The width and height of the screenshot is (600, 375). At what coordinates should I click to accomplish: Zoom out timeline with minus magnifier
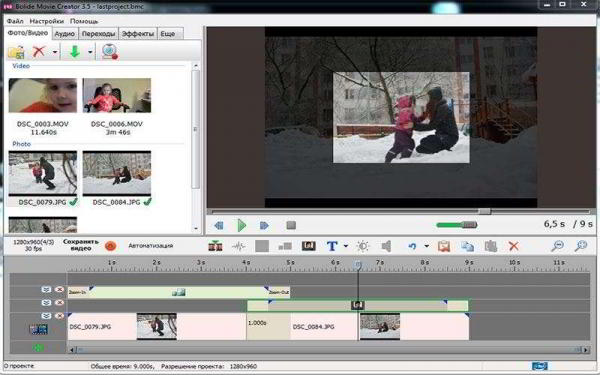pos(558,246)
